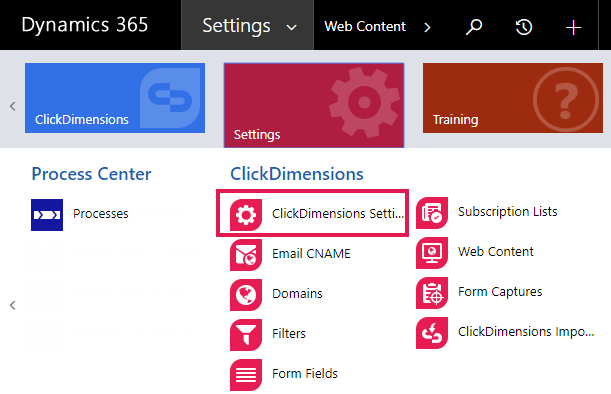611x394 pixels.
Task: Open ClickDimensions Impo... link
Action: [x=526, y=332]
